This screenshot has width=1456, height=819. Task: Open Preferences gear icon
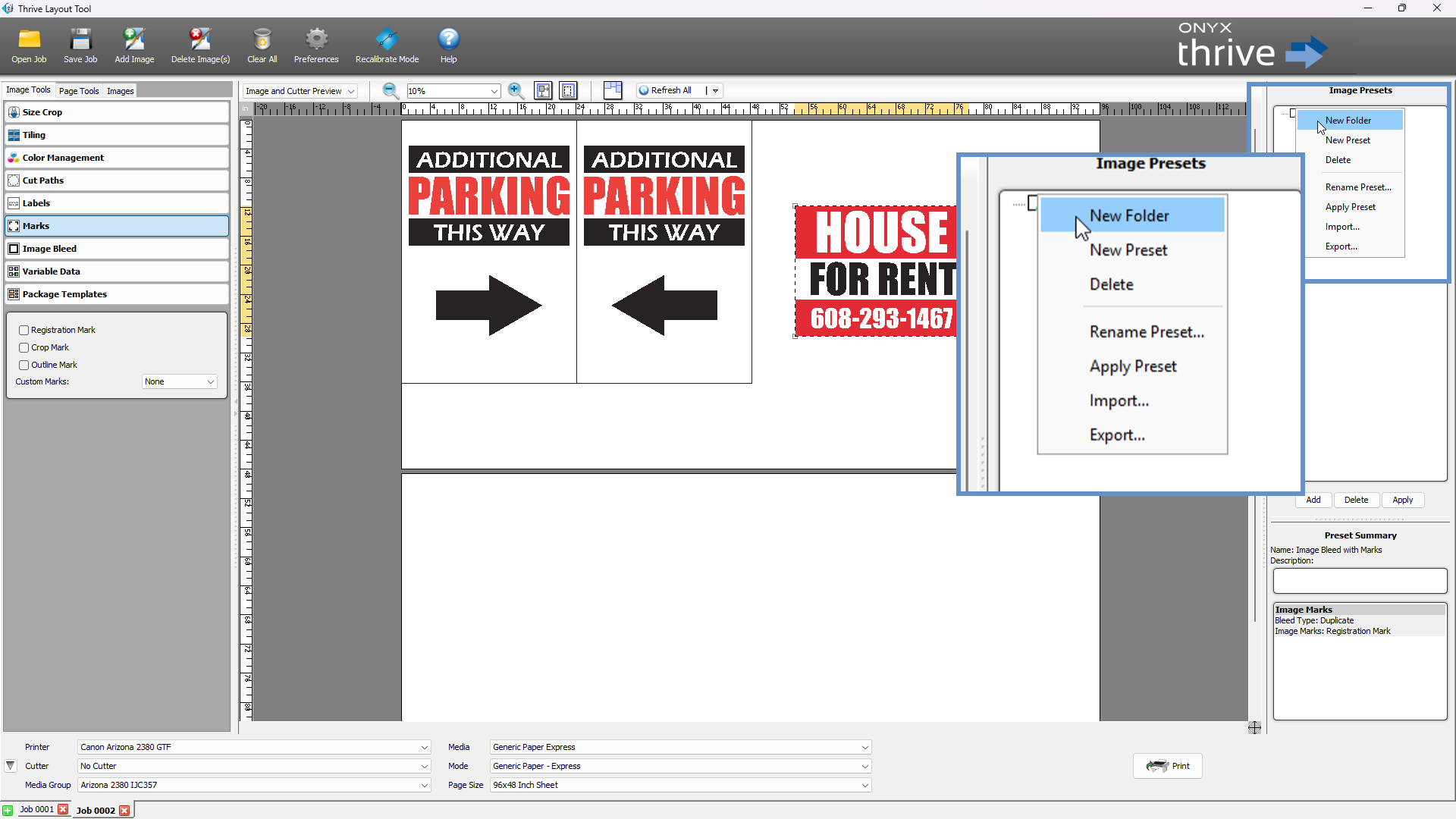pos(316,39)
